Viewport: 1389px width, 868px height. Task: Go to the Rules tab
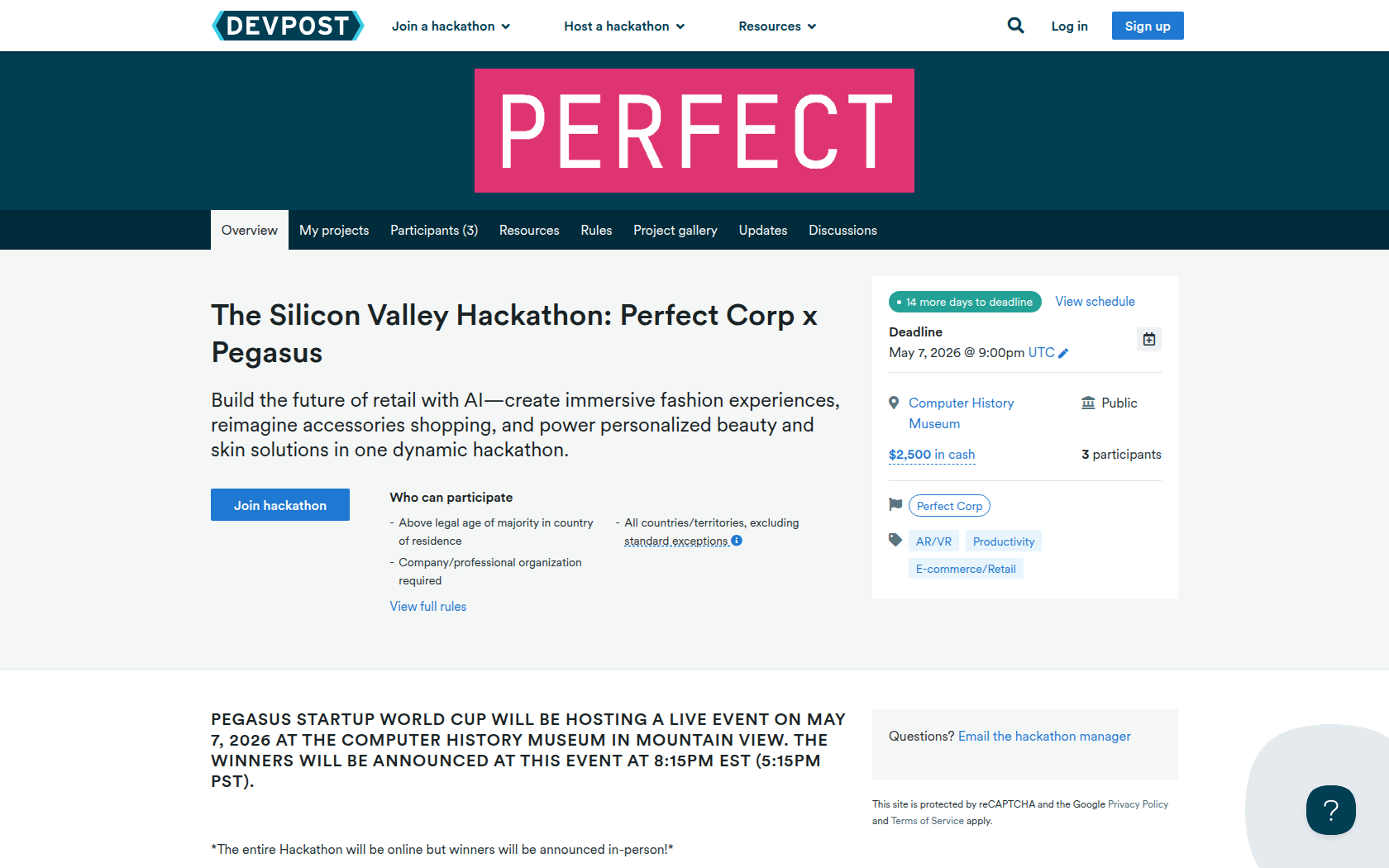click(596, 230)
